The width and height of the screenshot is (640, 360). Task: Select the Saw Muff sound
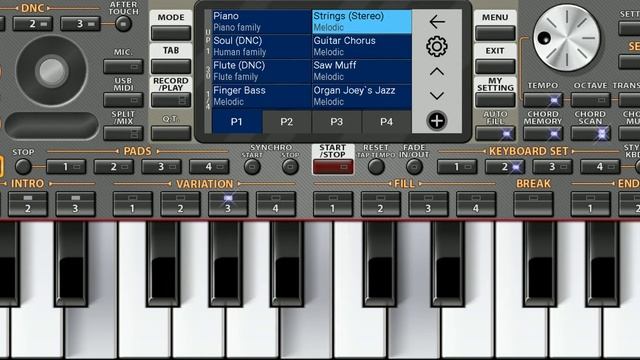pos(362,71)
